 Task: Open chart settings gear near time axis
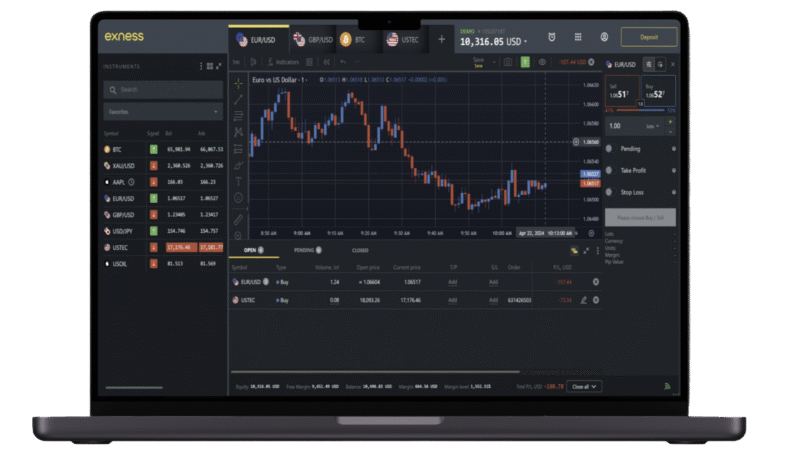(591, 233)
